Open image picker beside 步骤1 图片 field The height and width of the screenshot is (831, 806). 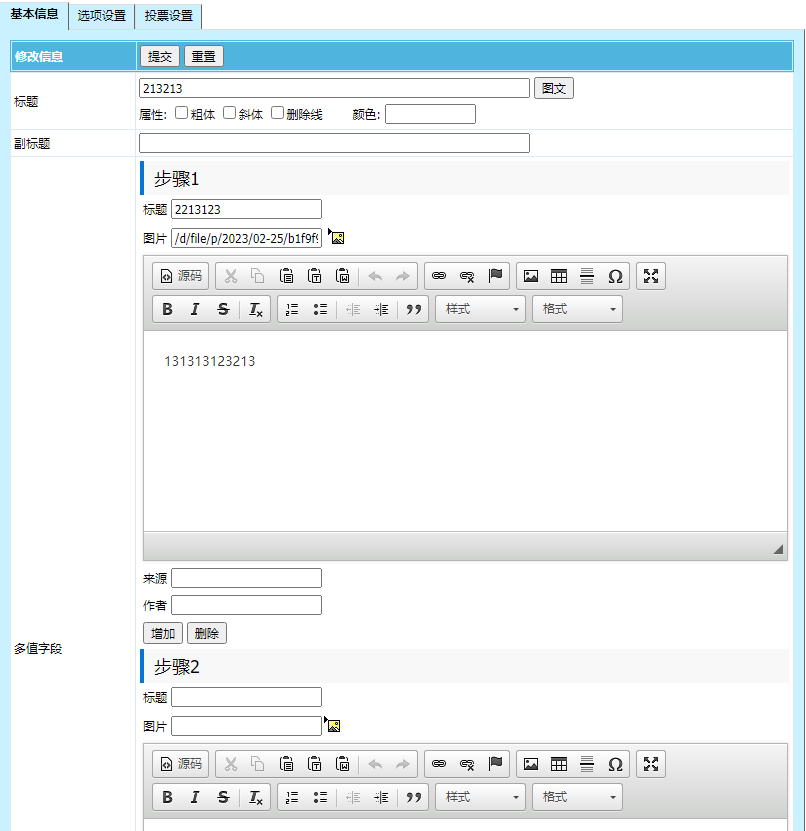coord(337,237)
